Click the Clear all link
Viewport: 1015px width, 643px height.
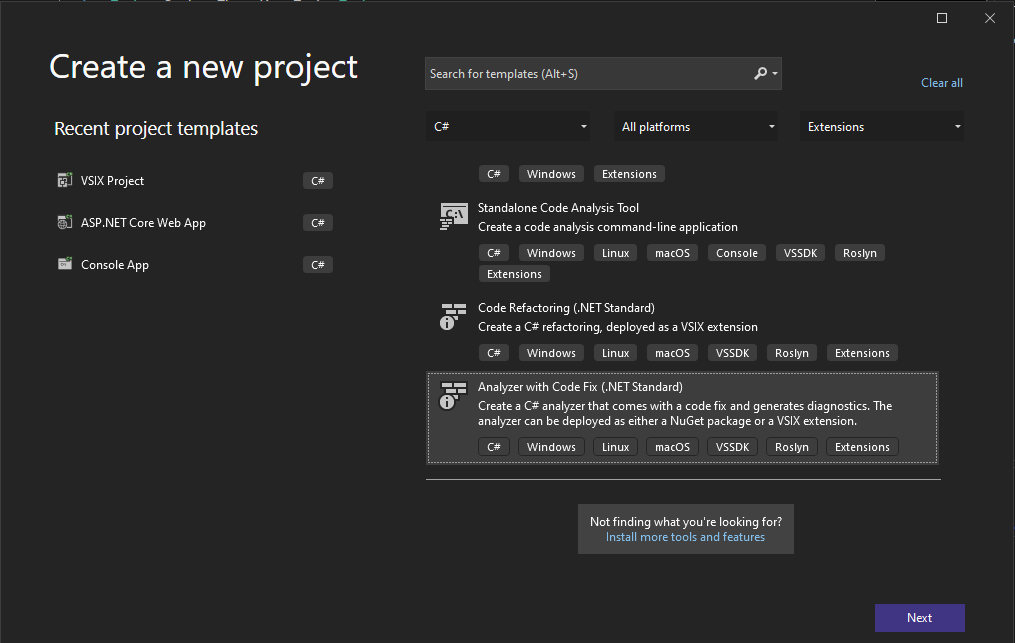coord(941,82)
